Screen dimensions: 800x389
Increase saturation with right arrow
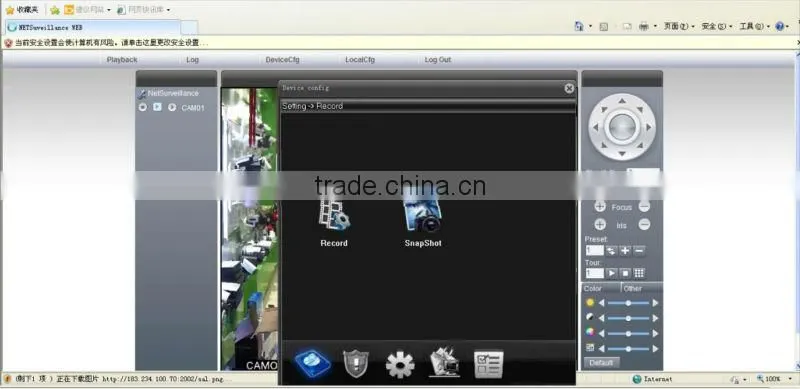point(655,333)
